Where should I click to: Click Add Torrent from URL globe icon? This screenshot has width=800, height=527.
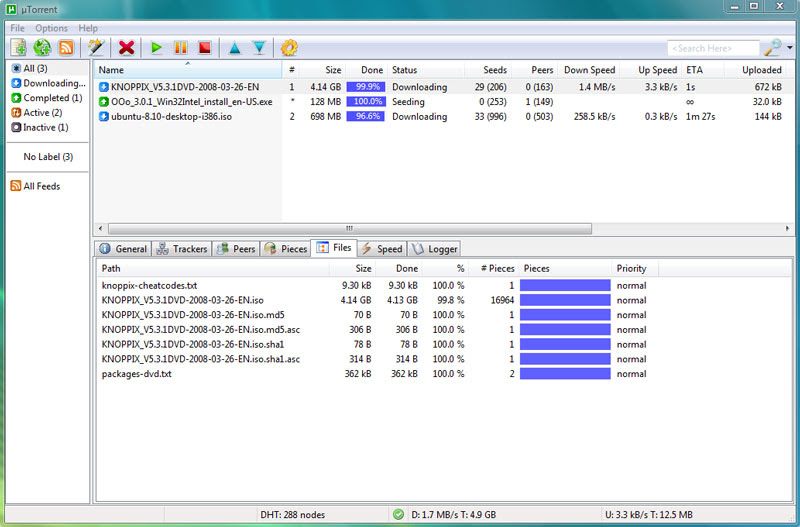coord(42,47)
